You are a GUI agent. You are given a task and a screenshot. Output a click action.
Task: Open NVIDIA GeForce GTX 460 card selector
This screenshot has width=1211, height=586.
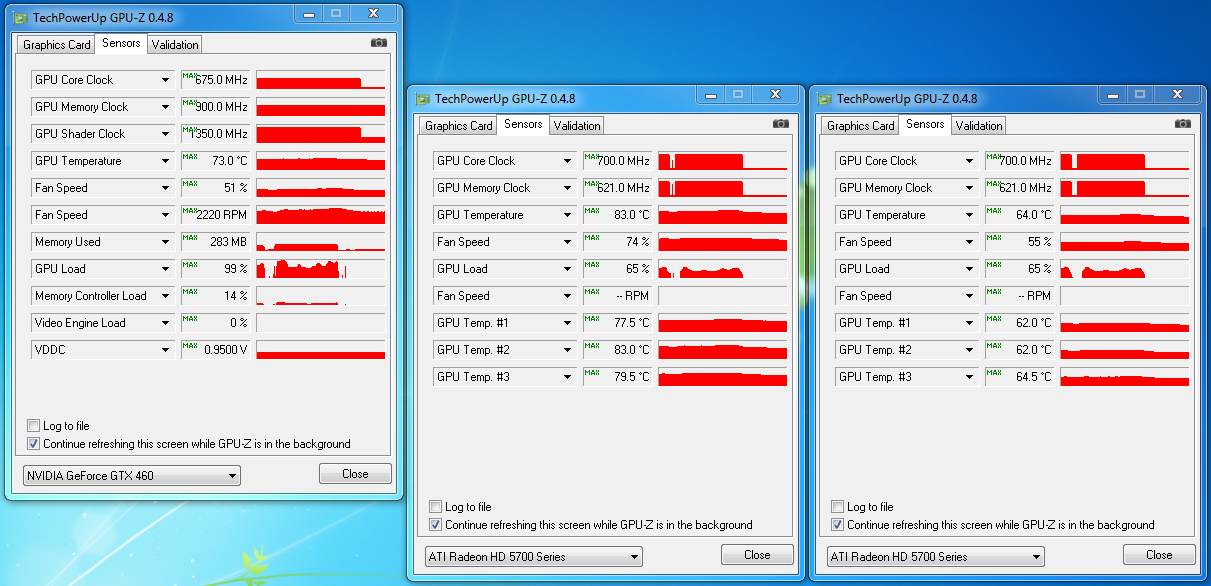coord(132,476)
